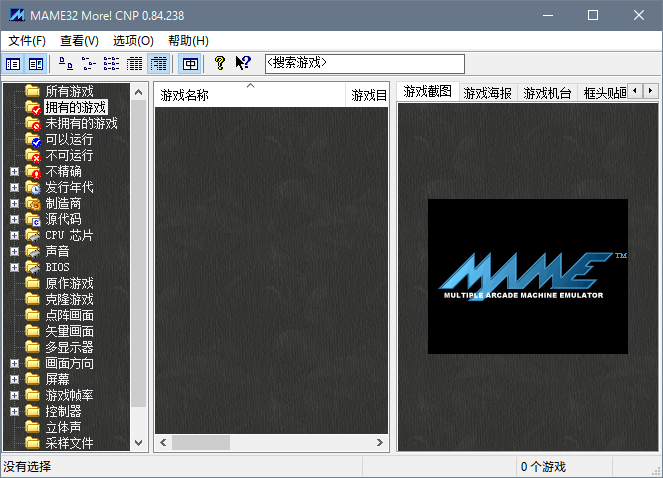The width and height of the screenshot is (663, 478).
Task: Open the 选项(O) menu
Action: (133, 41)
